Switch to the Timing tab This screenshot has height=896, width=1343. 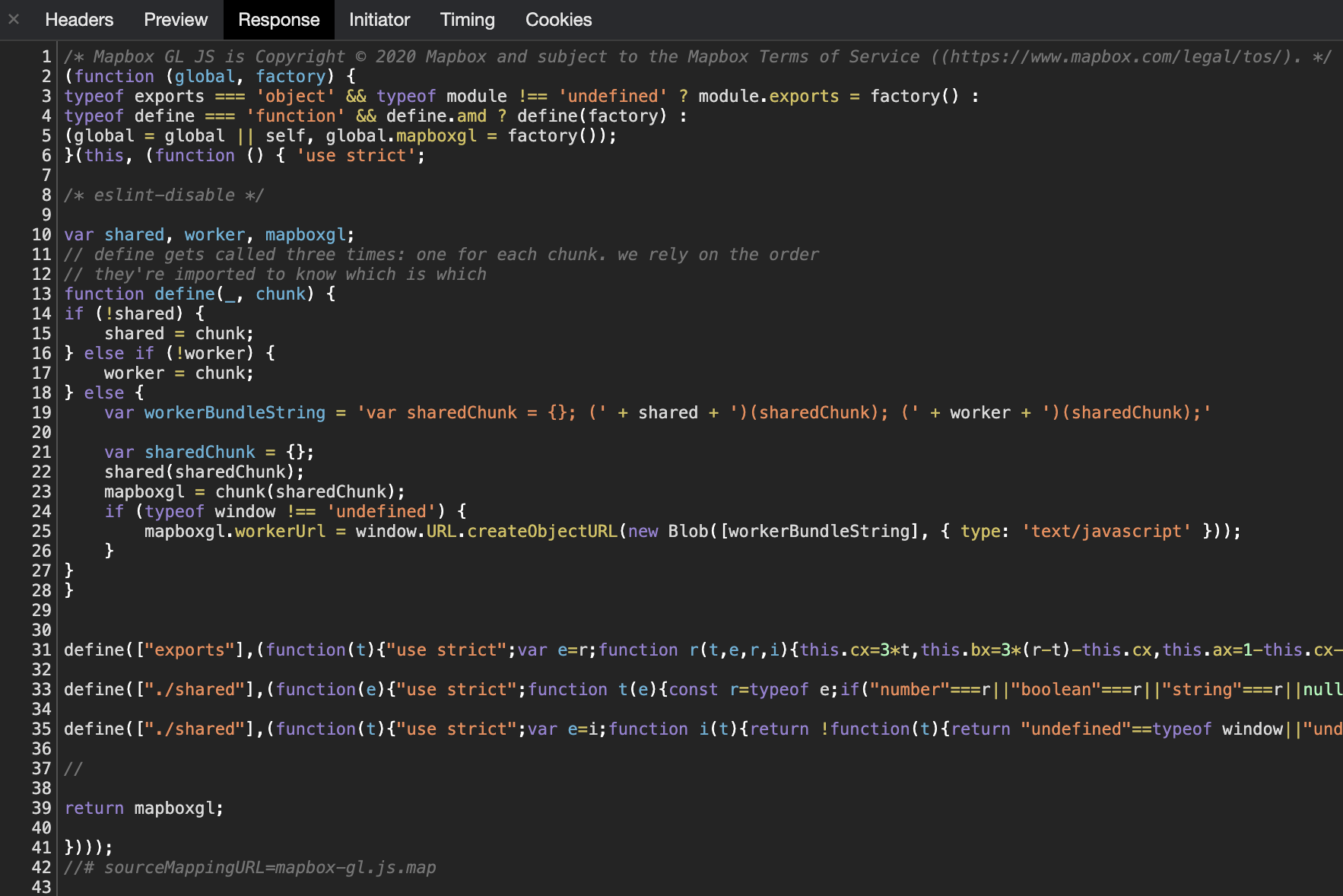click(467, 20)
